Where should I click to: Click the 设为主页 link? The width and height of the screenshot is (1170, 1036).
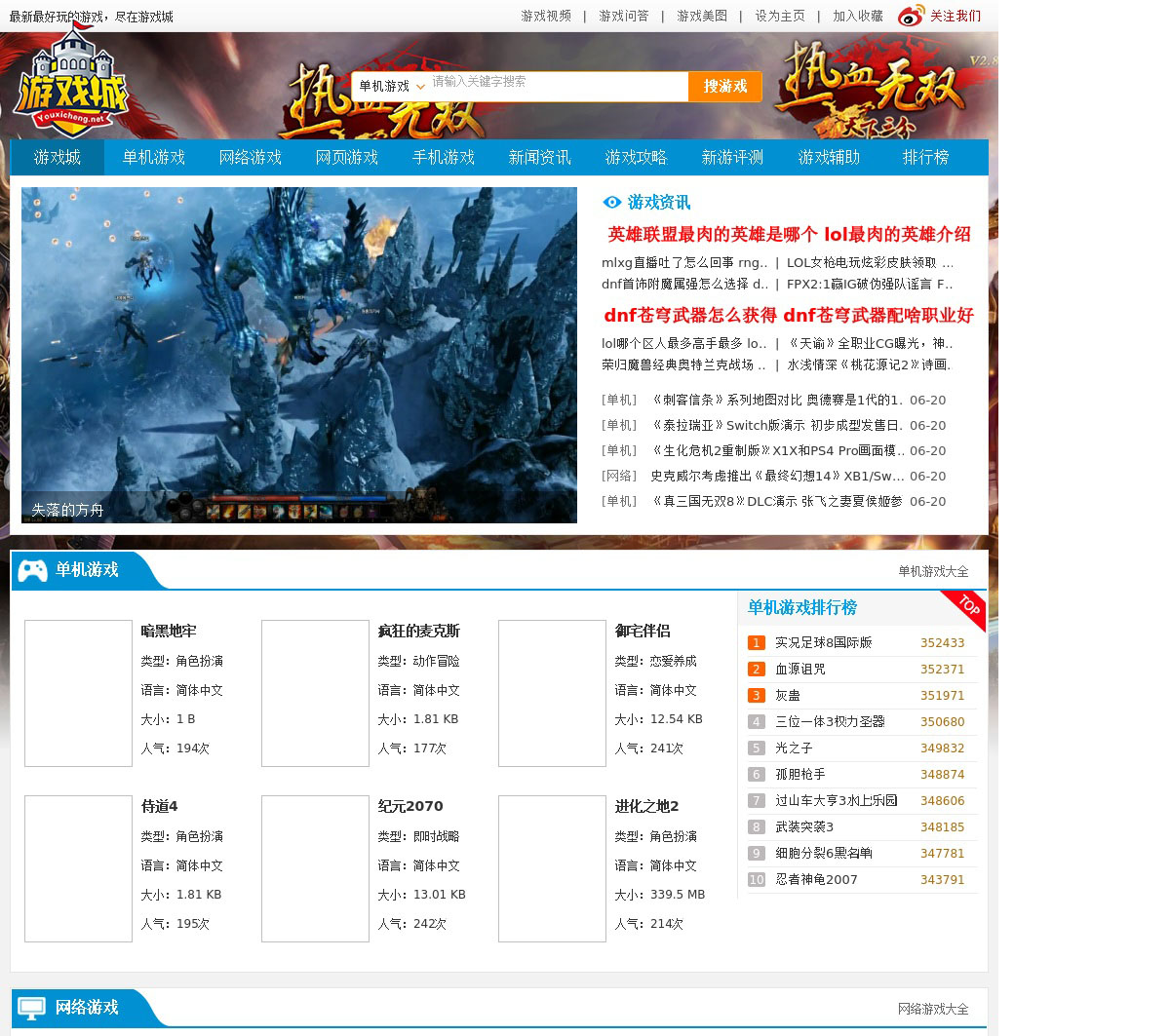click(780, 16)
